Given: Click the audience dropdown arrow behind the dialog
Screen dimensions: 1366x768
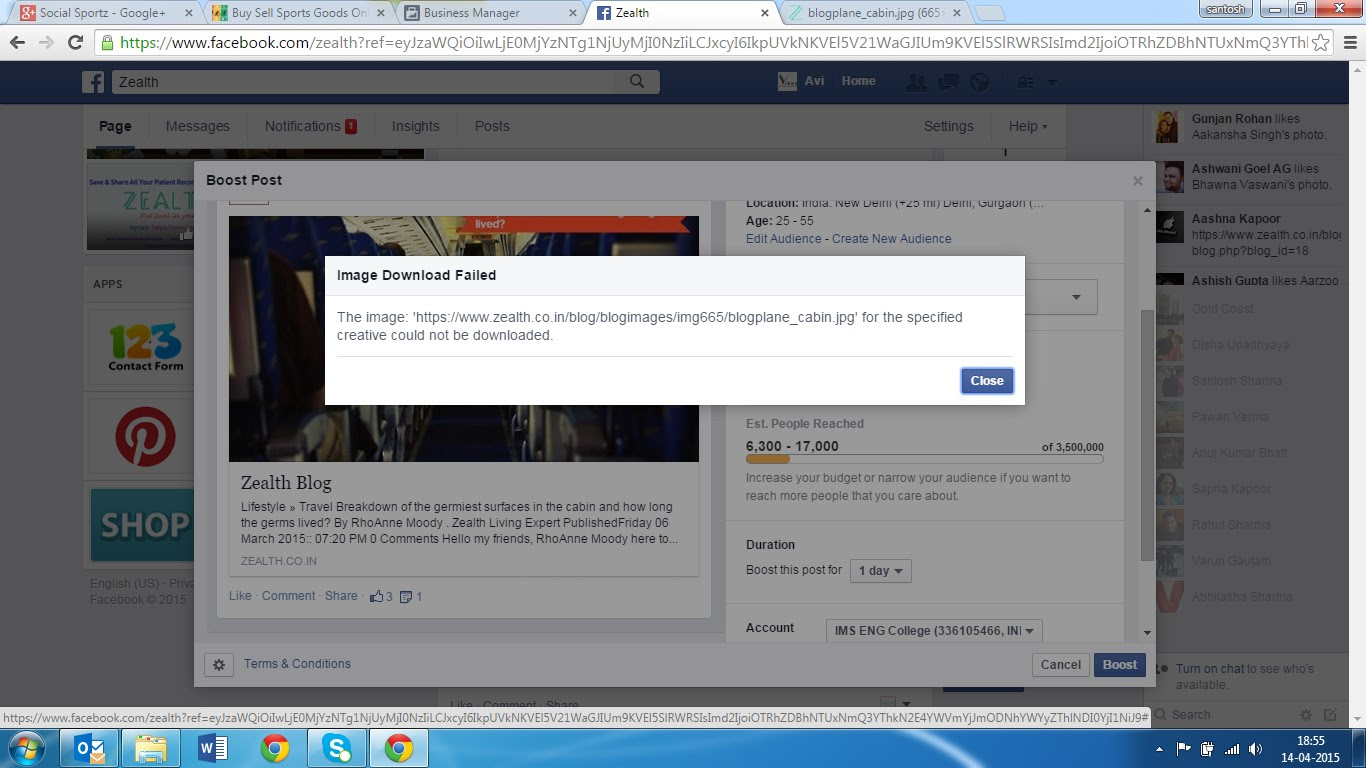Looking at the screenshot, I should [1076, 297].
